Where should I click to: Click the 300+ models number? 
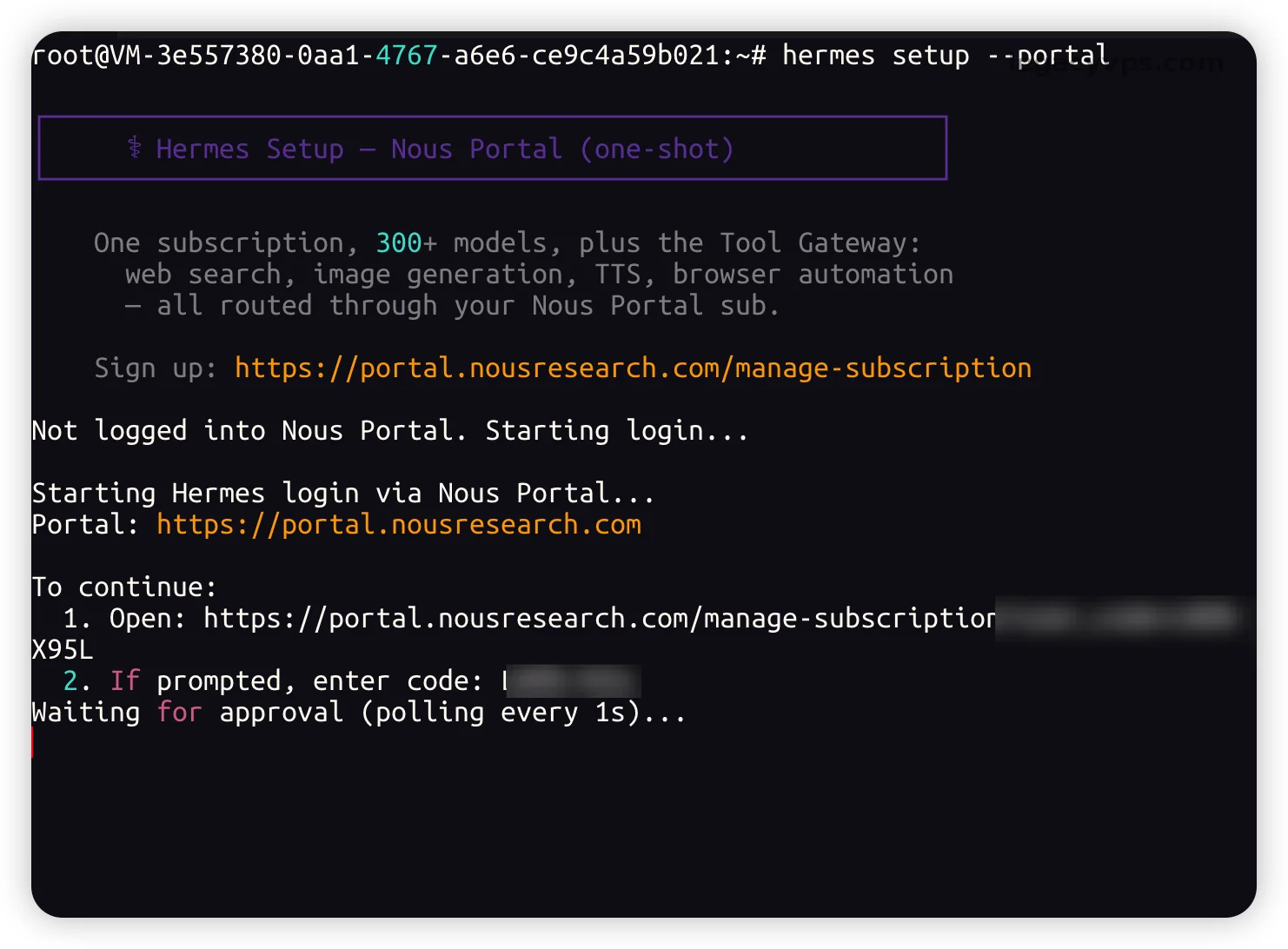click(407, 242)
